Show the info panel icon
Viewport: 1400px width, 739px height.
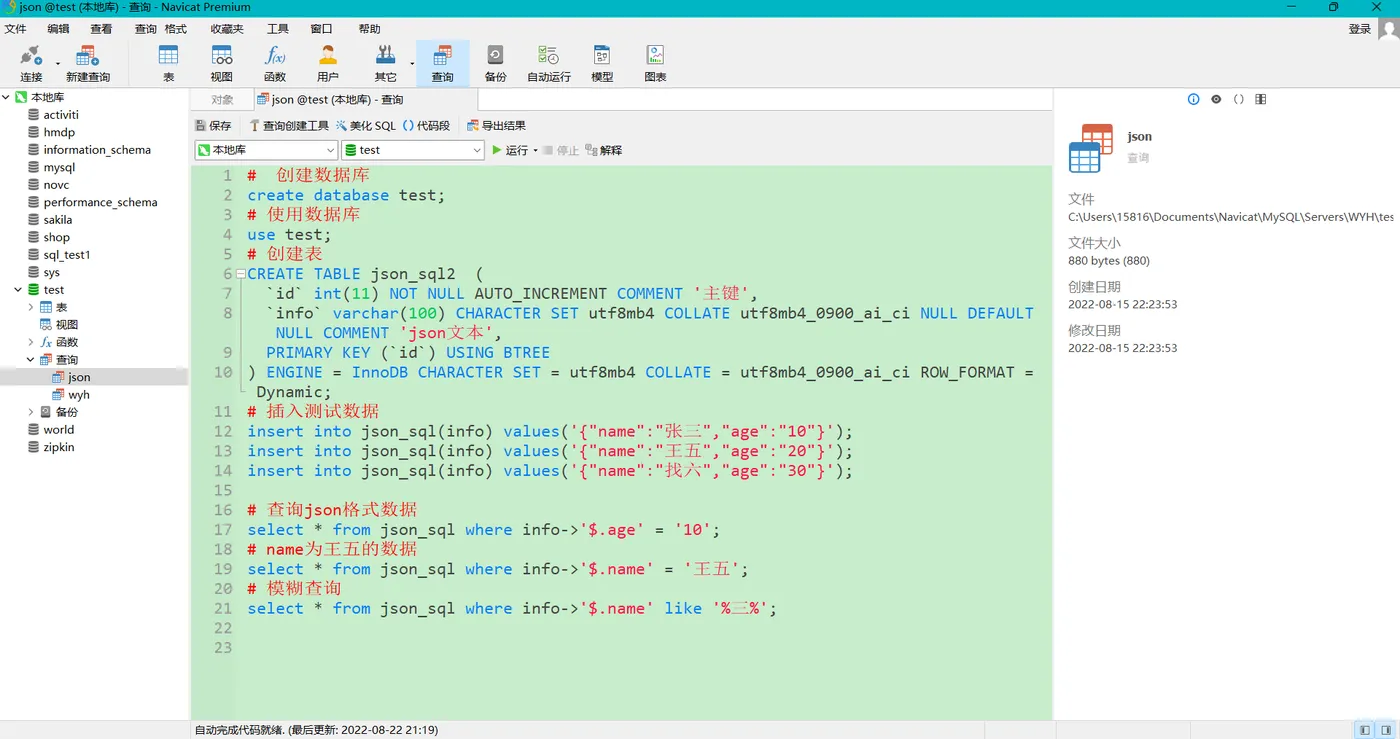point(1193,99)
